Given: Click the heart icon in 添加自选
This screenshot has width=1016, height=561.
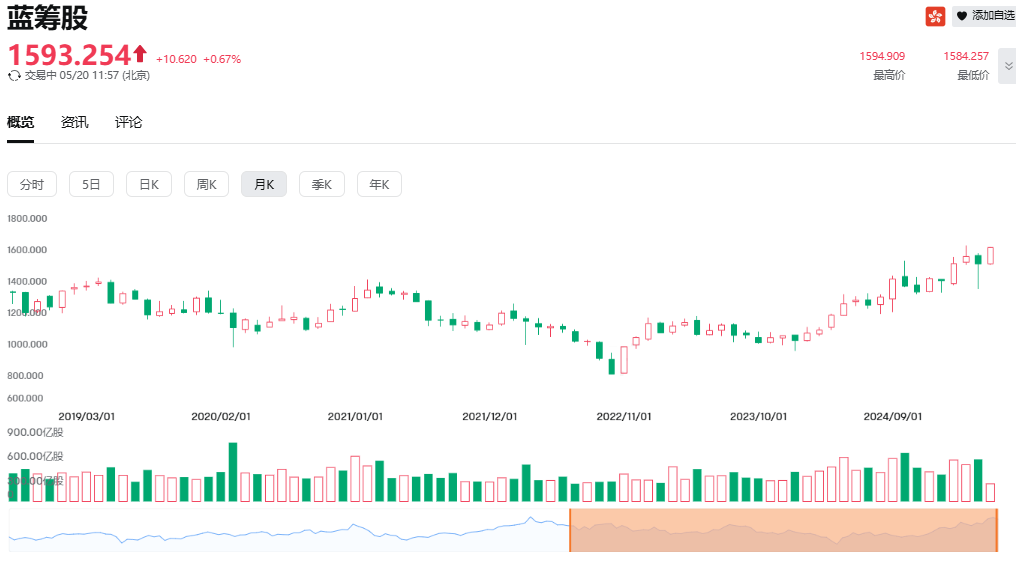Looking at the screenshot, I should (x=962, y=16).
